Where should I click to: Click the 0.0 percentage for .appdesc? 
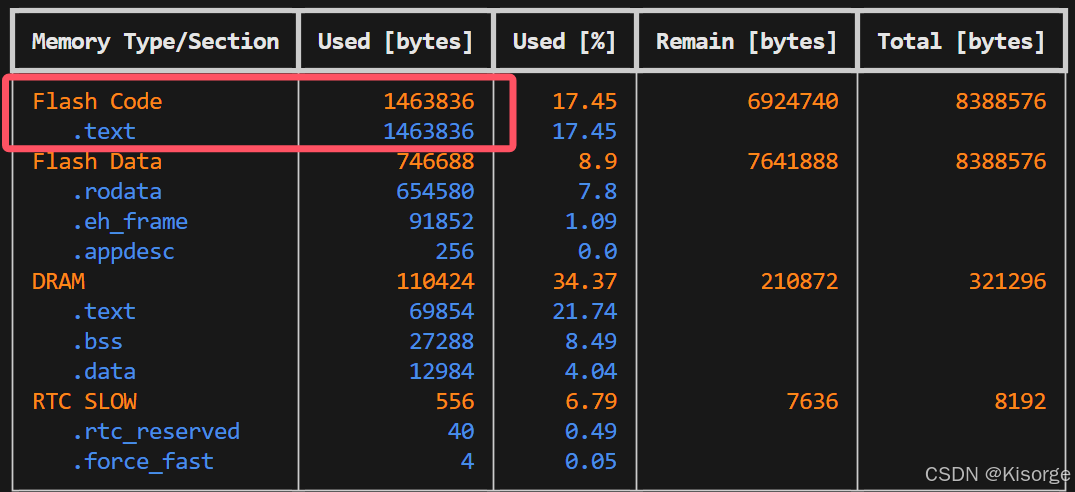(x=598, y=251)
